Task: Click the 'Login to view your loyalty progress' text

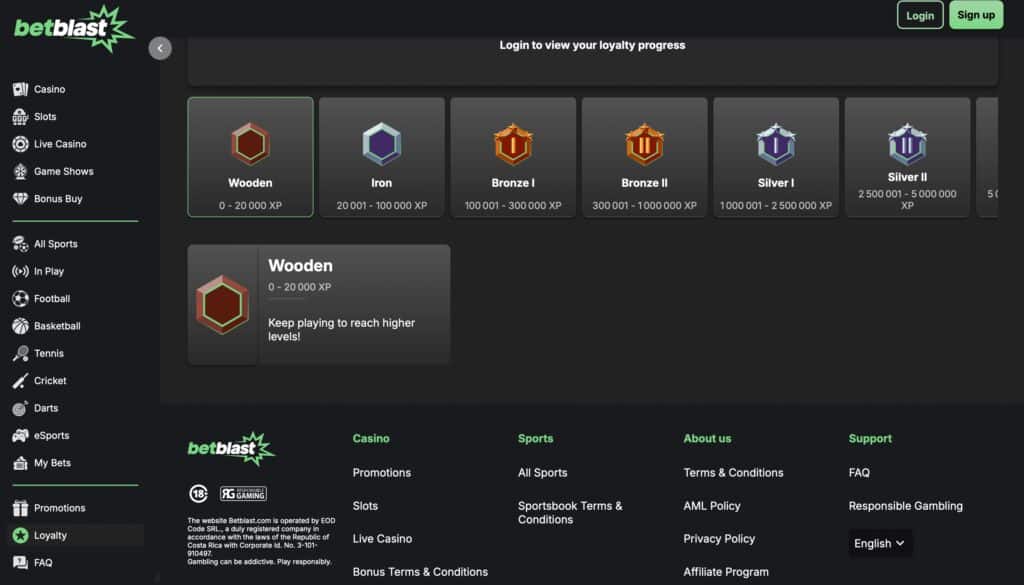Action: click(x=592, y=45)
